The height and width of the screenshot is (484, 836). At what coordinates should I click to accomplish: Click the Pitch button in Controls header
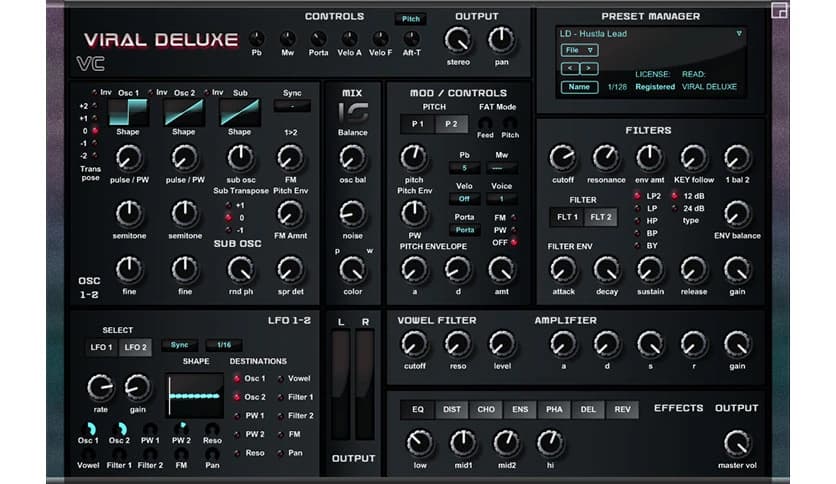click(x=411, y=19)
